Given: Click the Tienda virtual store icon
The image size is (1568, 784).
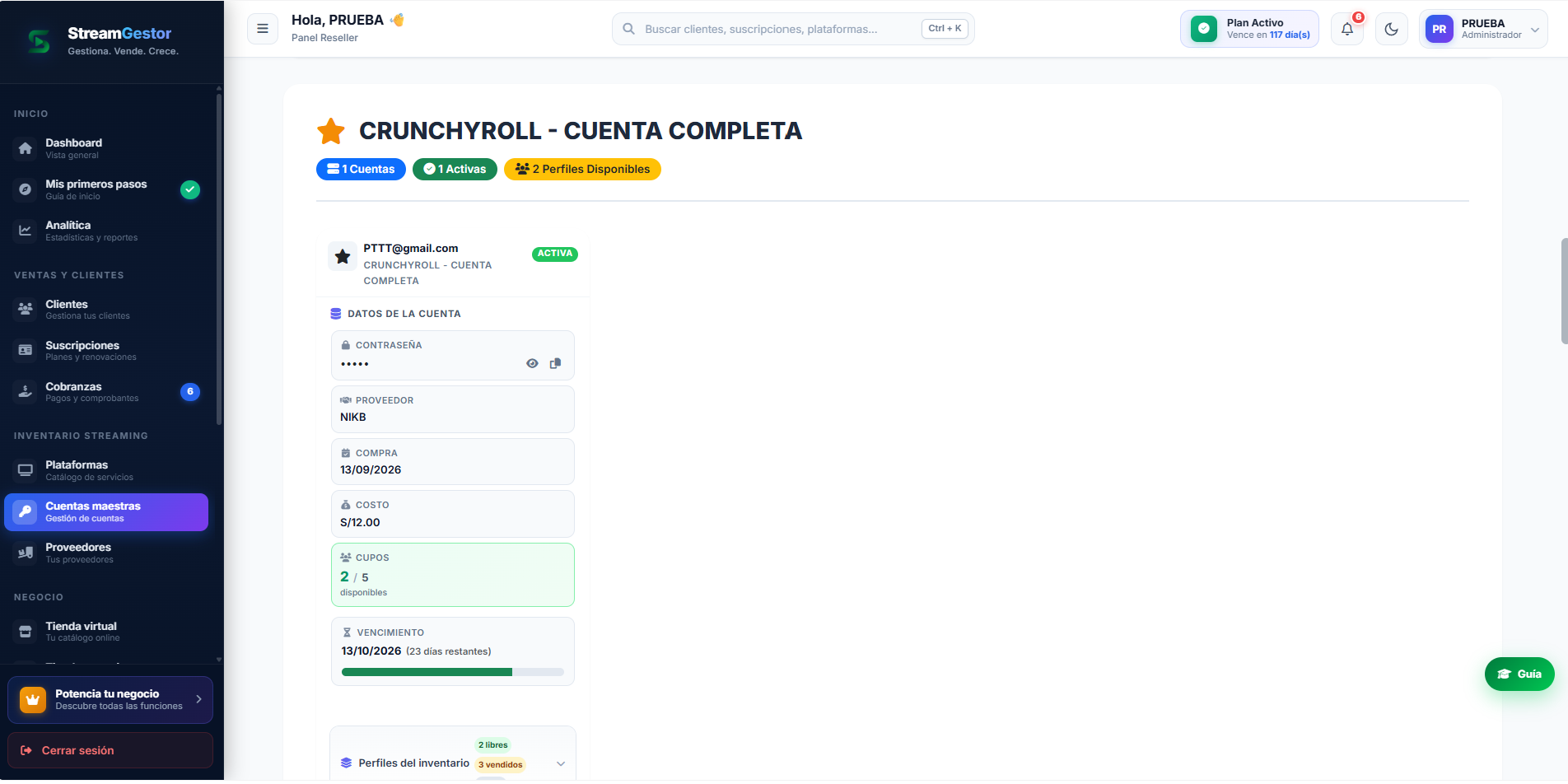Looking at the screenshot, I should point(26,632).
